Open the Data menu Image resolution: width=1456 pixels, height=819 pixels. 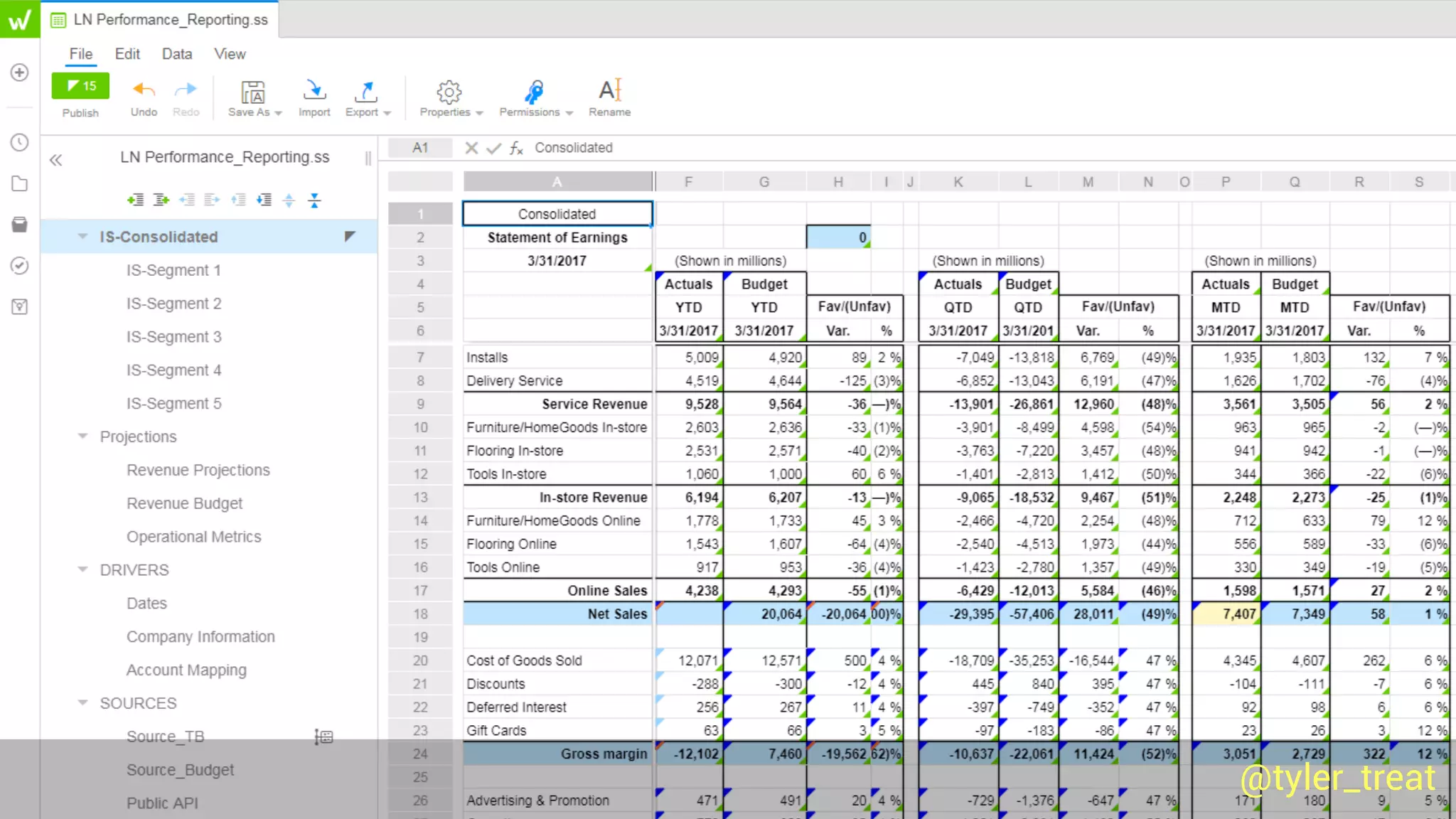pos(177,54)
